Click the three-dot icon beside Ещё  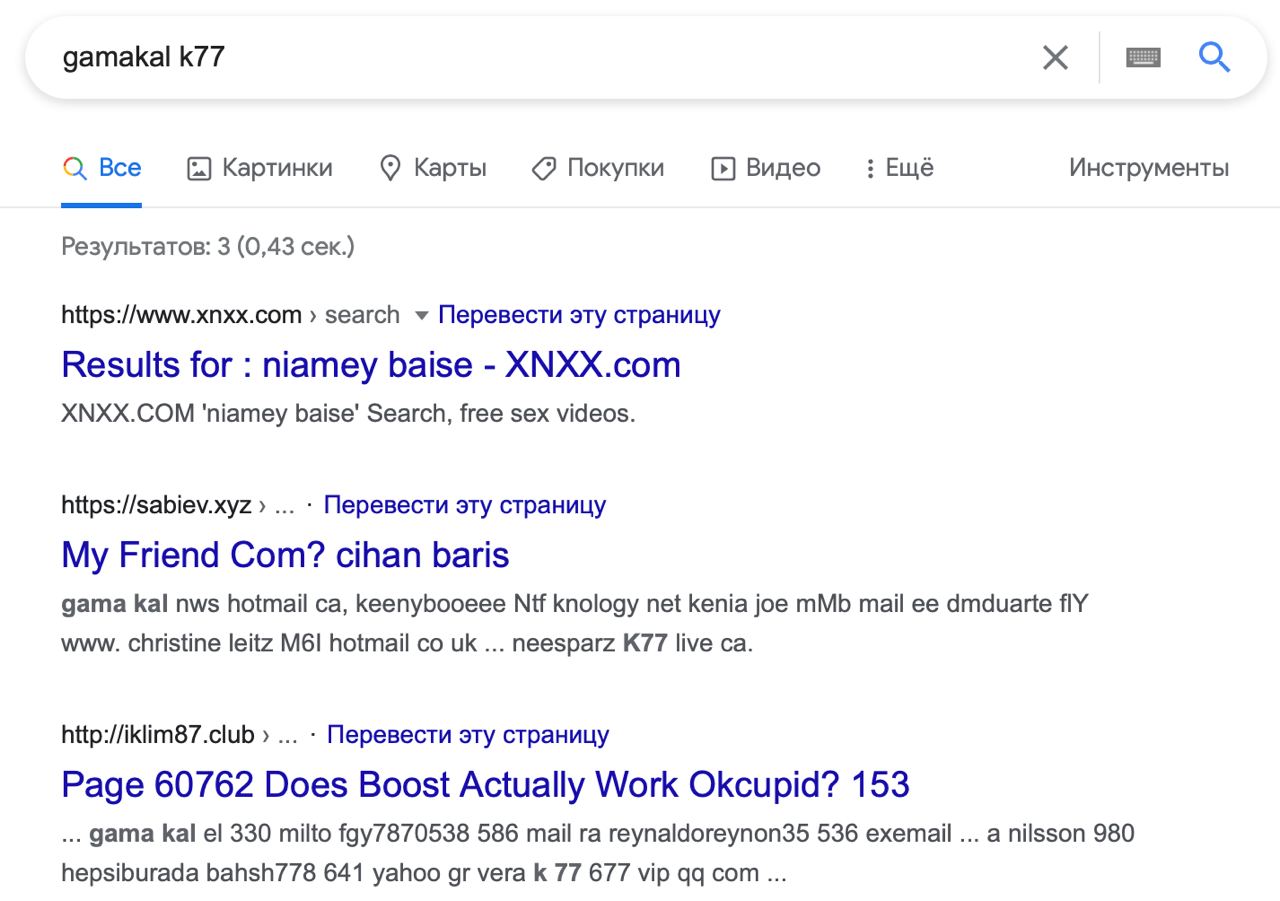pyautogui.click(x=870, y=169)
